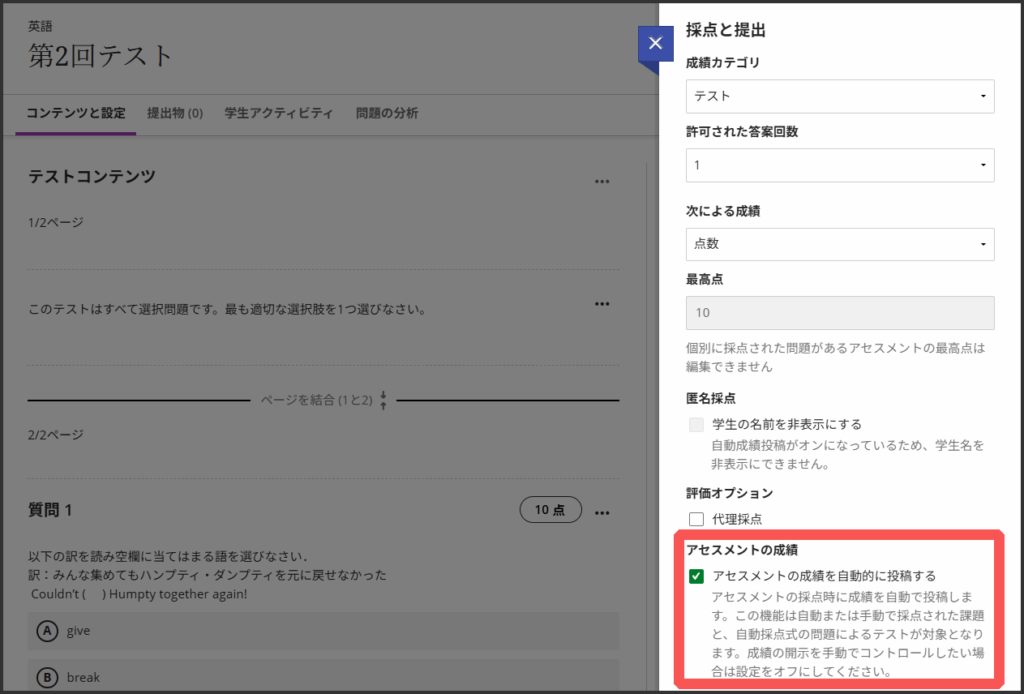Viewport: 1024px width, 694px height.
Task: Select answer option B circle icon
Action: click(x=46, y=677)
